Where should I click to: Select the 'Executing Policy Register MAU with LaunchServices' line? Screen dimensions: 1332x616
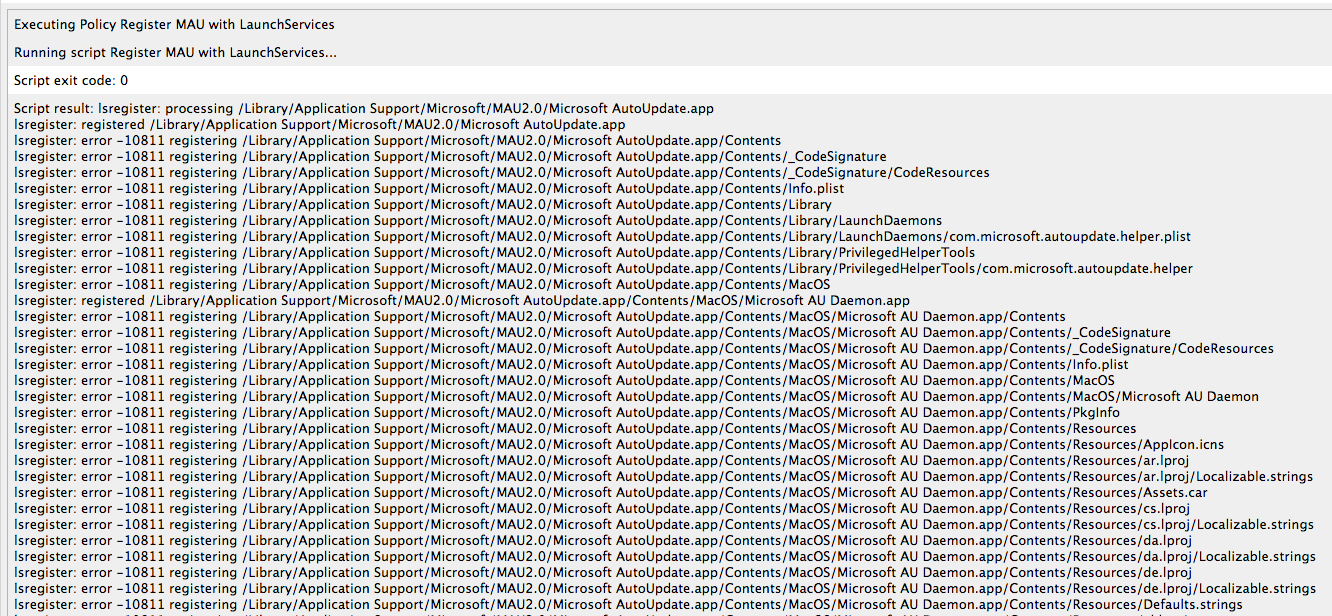174,24
